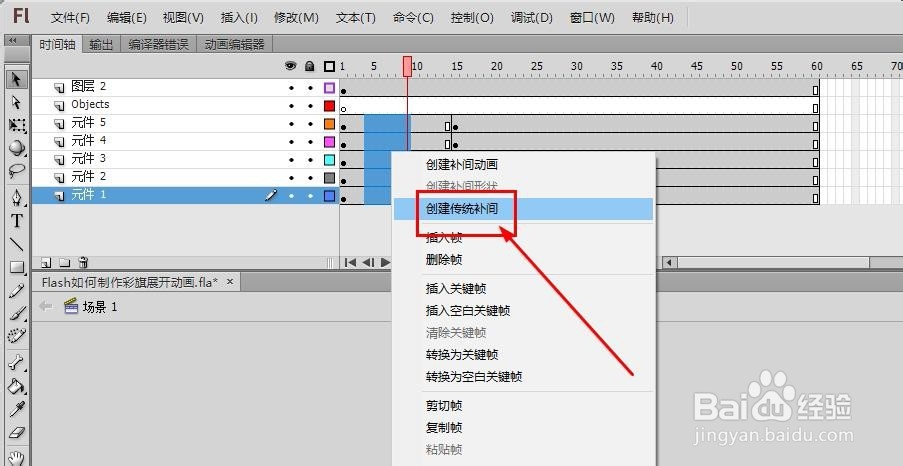This screenshot has height=466, width=903.
Task: Click the red outline swatch of Objects
Action: click(x=329, y=106)
